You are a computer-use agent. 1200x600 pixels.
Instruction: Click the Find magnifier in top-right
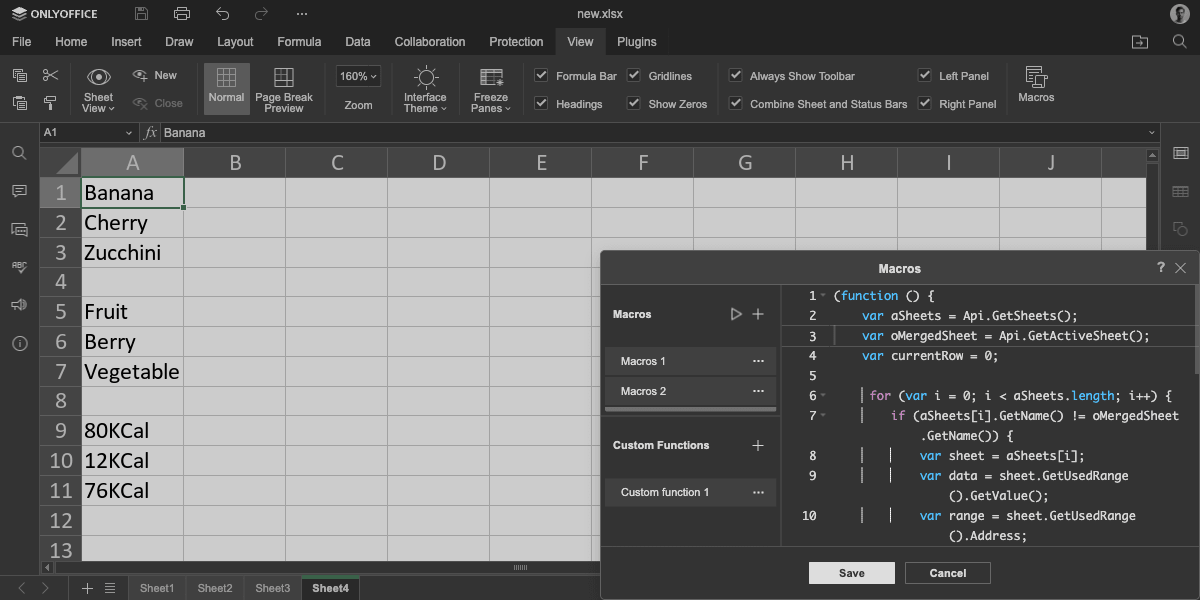coord(1180,42)
